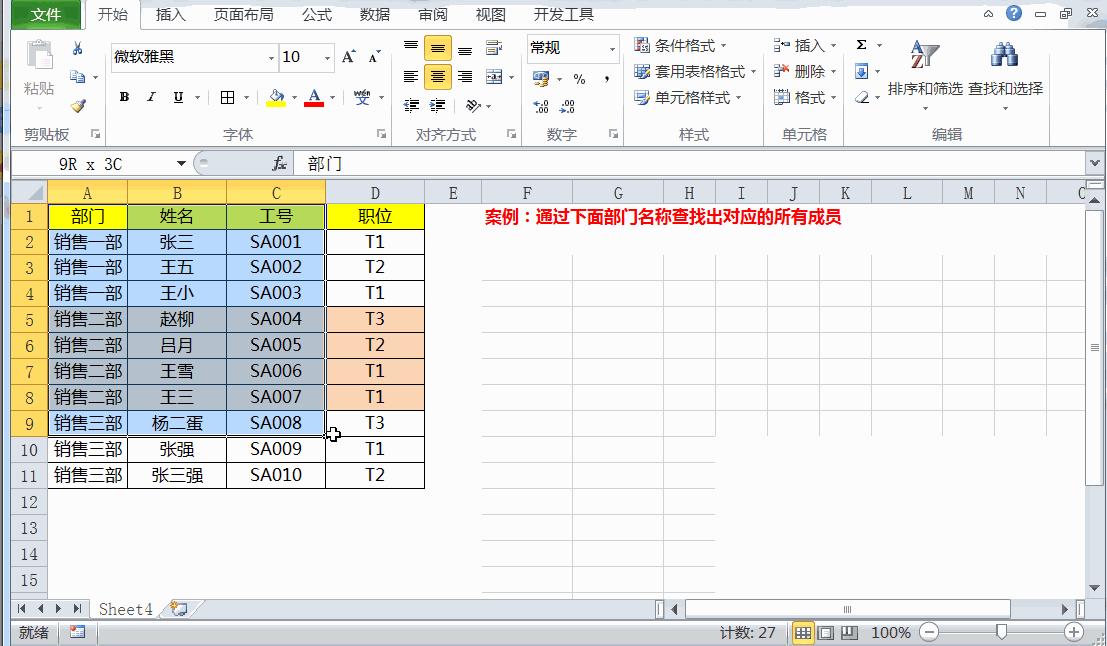Click the Cut scissors icon
Viewport: 1107px width, 646px height.
[76, 49]
